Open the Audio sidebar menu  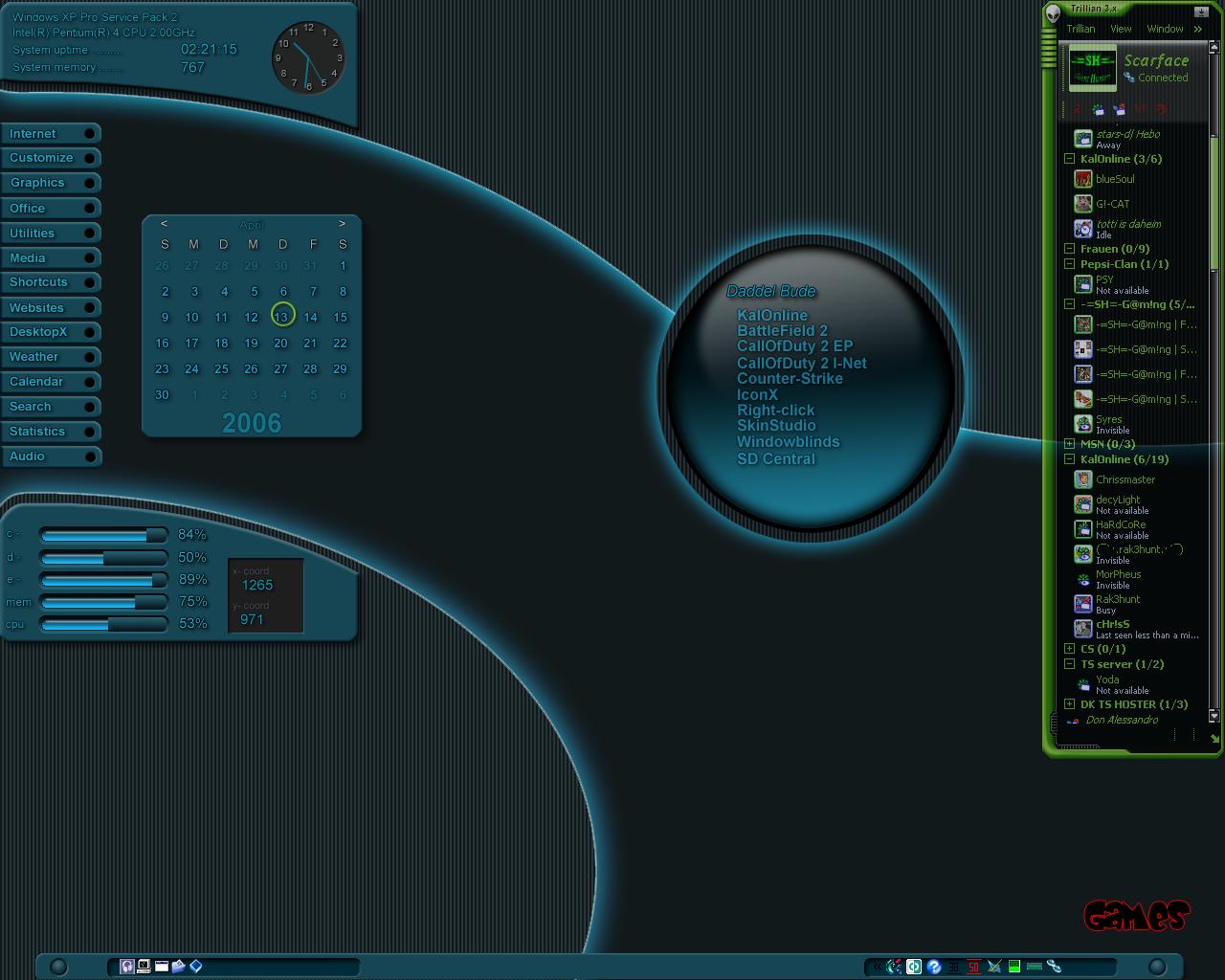[51, 457]
